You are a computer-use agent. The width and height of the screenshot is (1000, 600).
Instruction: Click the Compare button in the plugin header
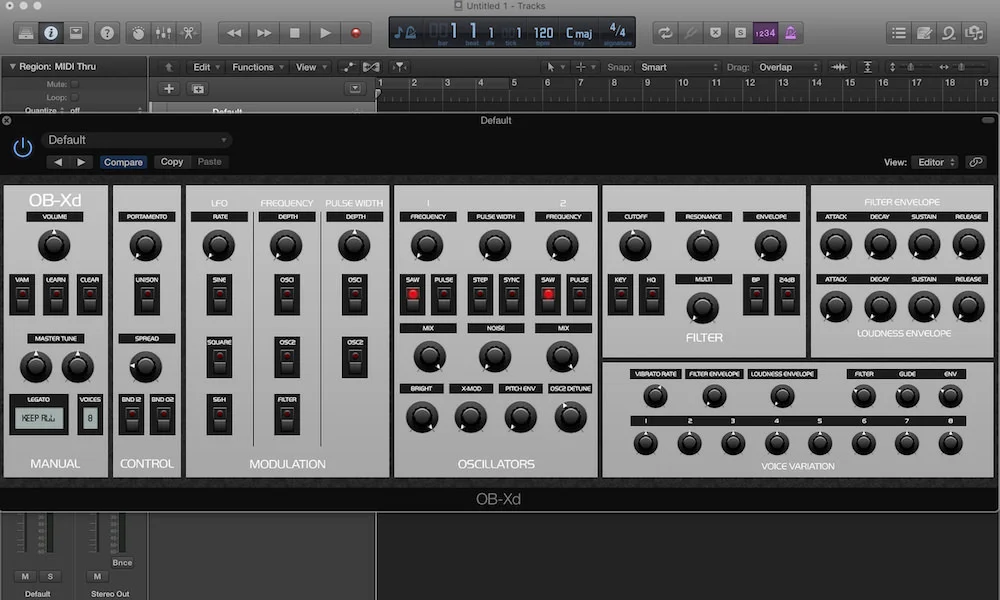click(x=123, y=161)
